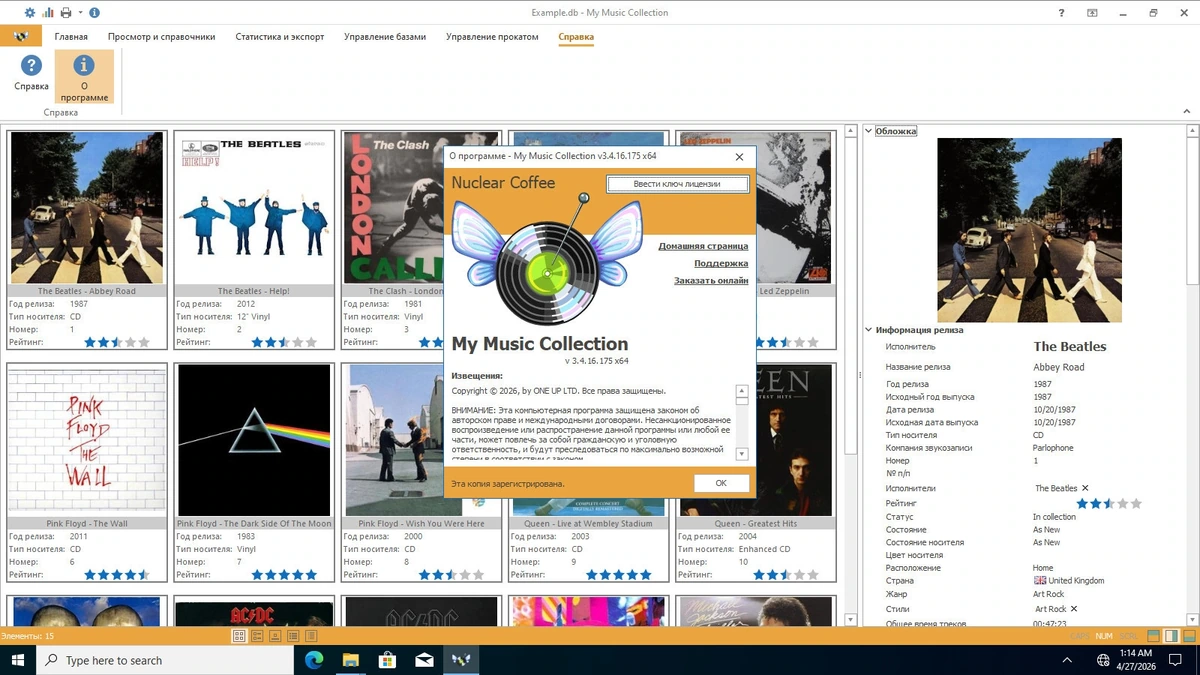This screenshot has width=1200, height=675.
Task: Click the О программе ribbon button
Action: [84, 77]
